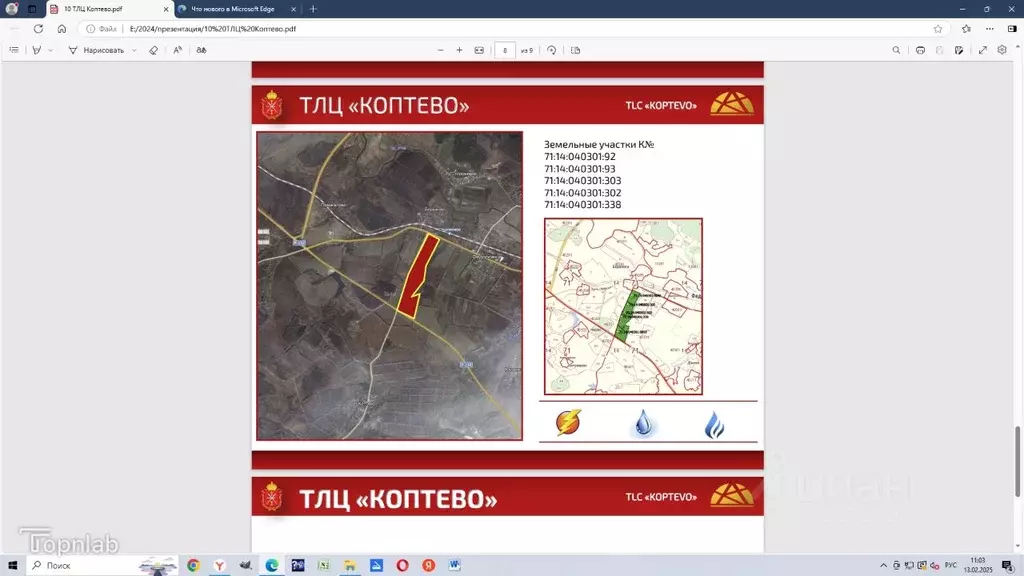The width and height of the screenshot is (1024, 576).
Task: Zoom out using the minus button
Action: coord(440,50)
